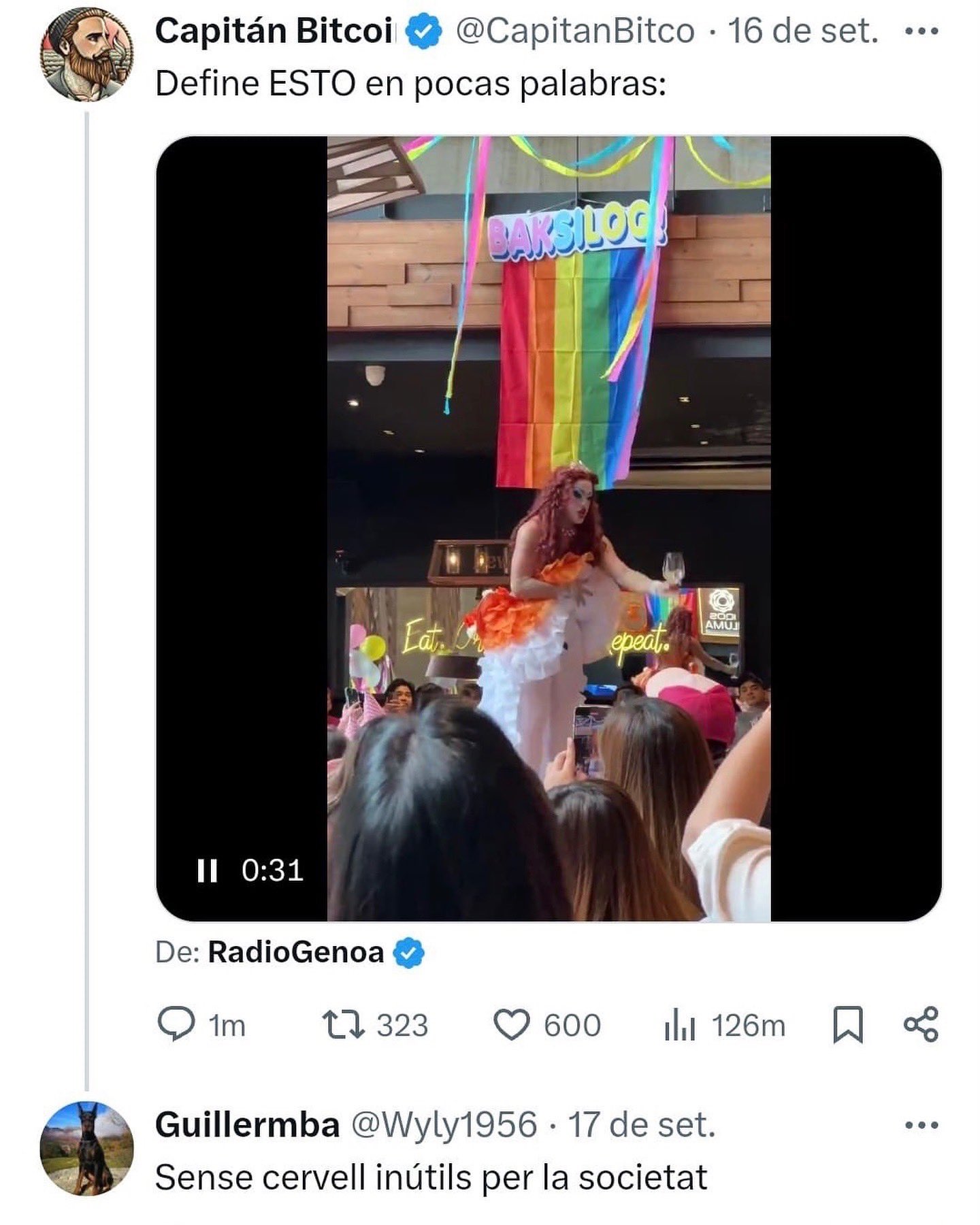Share the post using the share icon
The width and height of the screenshot is (980, 1225).
click(x=921, y=1024)
